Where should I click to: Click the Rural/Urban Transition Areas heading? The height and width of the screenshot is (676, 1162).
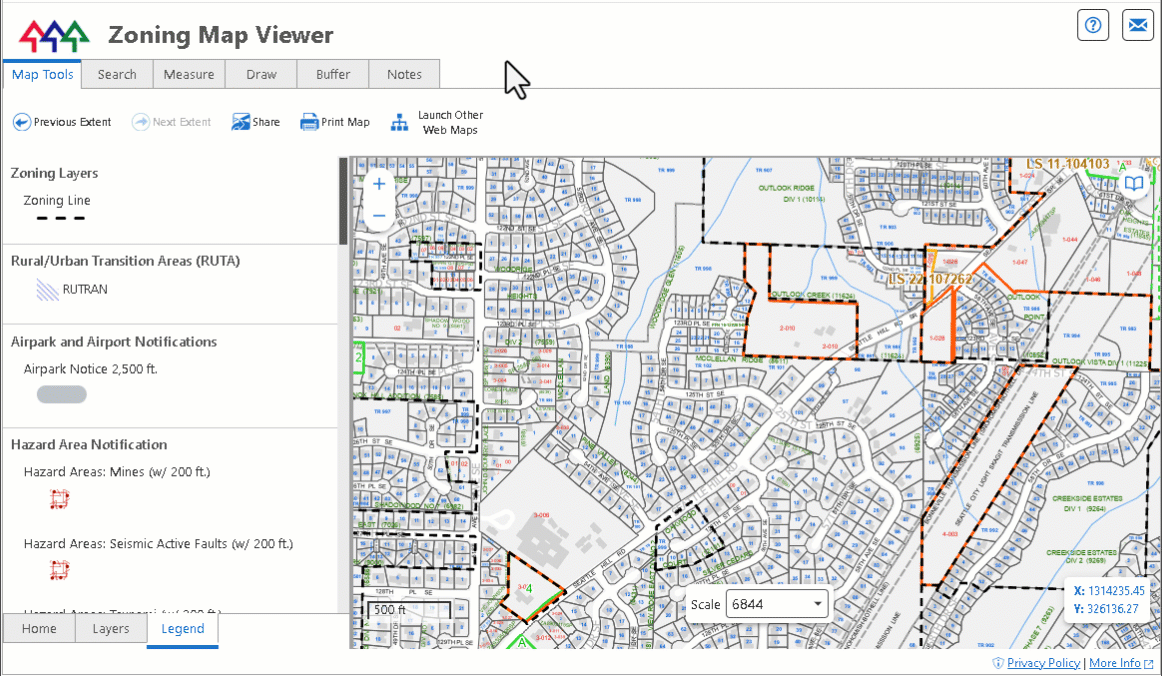[x=125, y=261]
